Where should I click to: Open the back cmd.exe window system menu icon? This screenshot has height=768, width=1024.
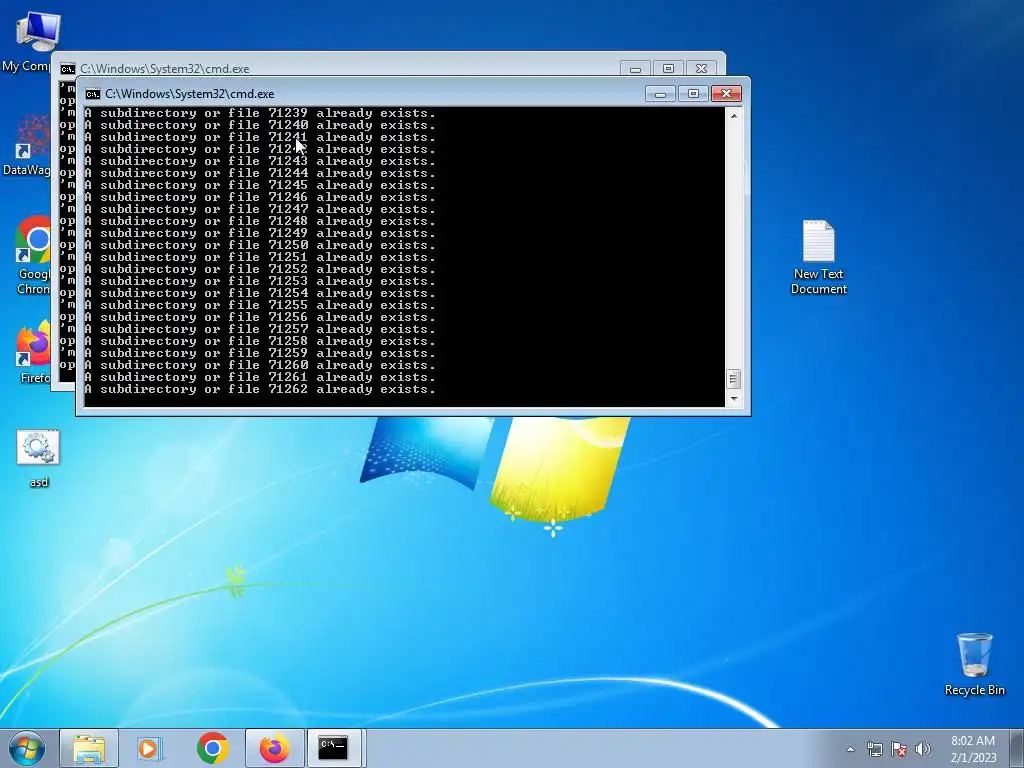67,69
